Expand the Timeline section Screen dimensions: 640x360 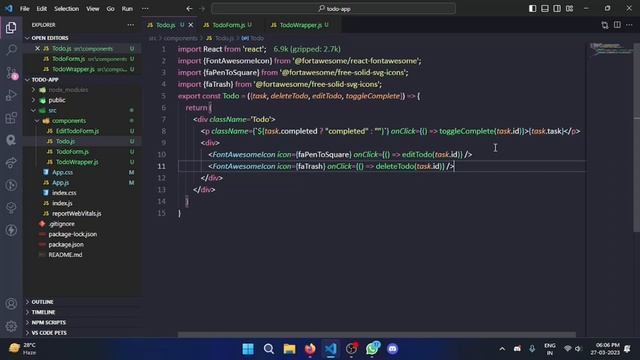[x=82, y=312]
